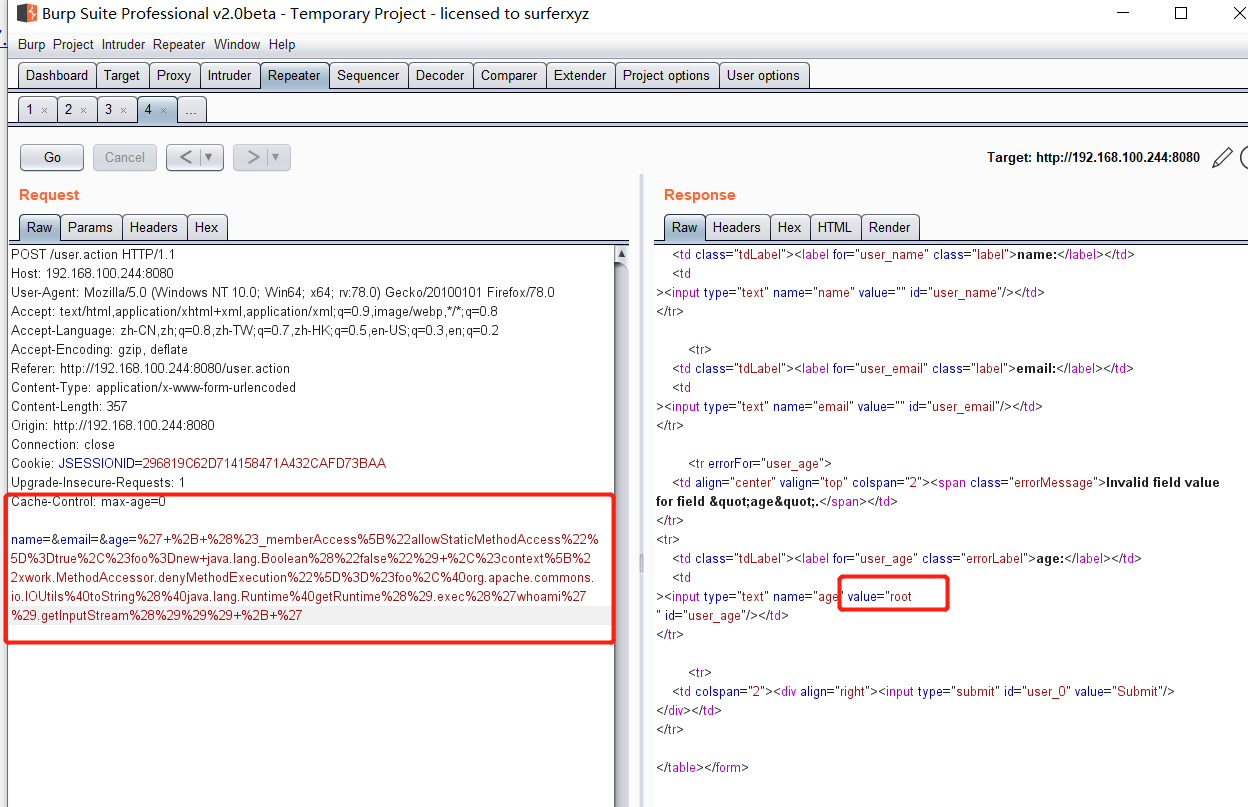The height and width of the screenshot is (807, 1248).
Task: Open the Help menu
Action: [x=282, y=45]
